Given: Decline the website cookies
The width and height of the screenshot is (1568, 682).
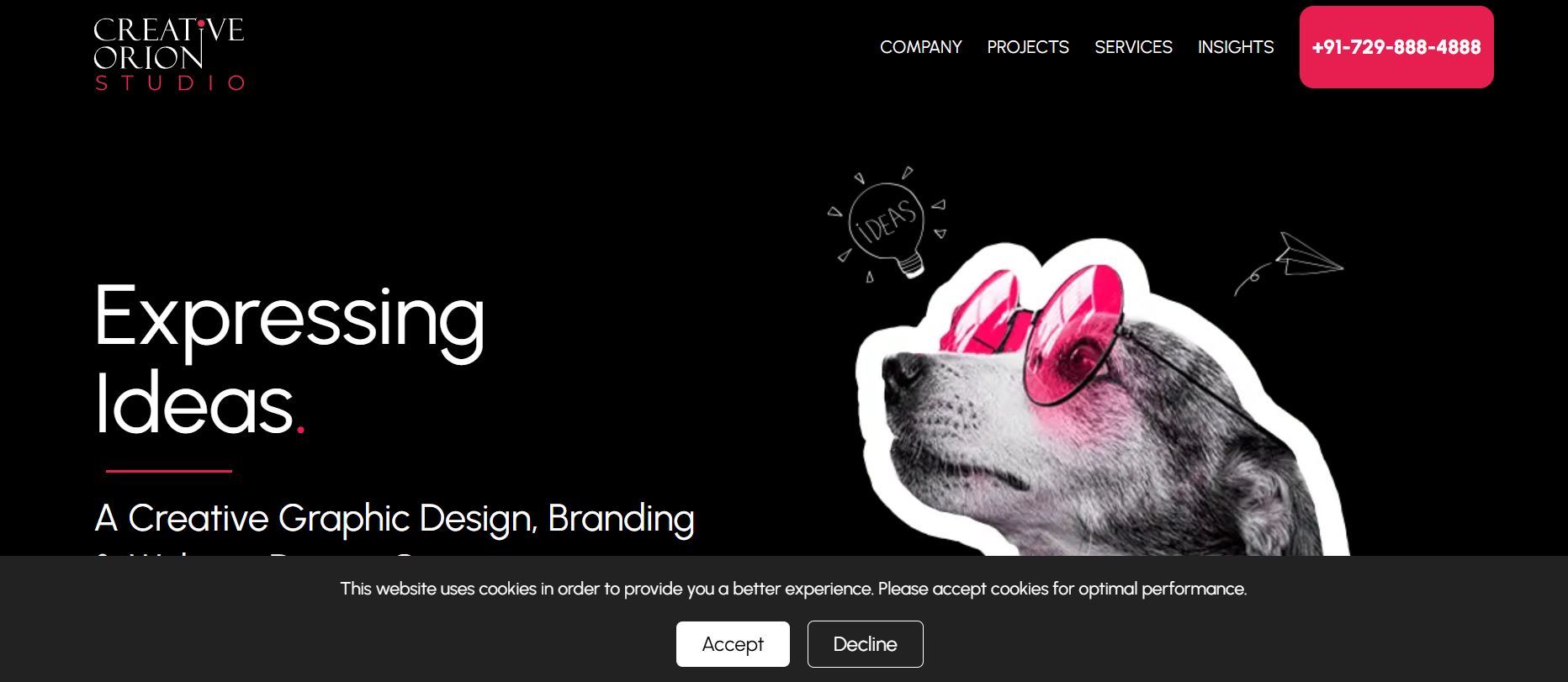Looking at the screenshot, I should pos(865,644).
